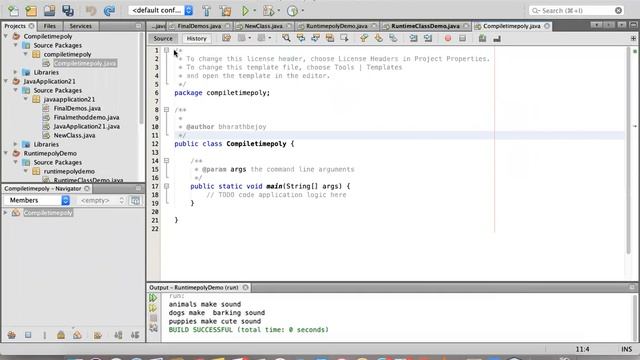Click the Last Edit icon in editor toolbar

[226, 38]
